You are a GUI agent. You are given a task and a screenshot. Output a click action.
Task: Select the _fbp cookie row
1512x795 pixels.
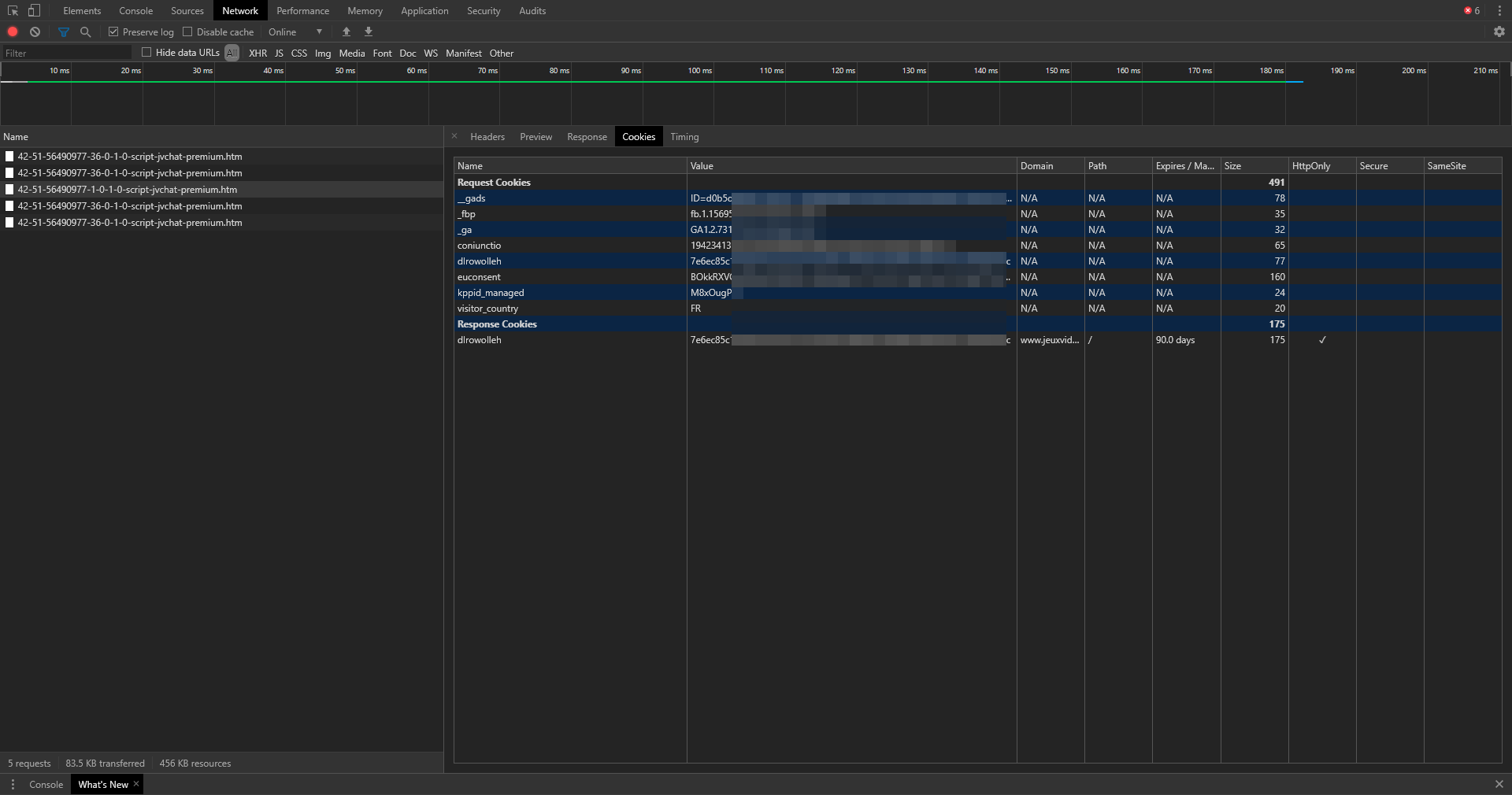click(x=978, y=214)
